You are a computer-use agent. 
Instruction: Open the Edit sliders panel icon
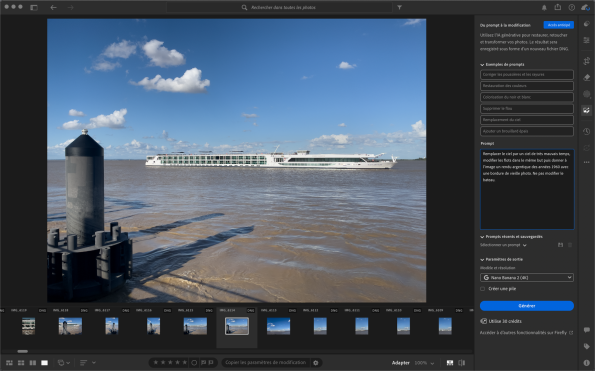586,40
